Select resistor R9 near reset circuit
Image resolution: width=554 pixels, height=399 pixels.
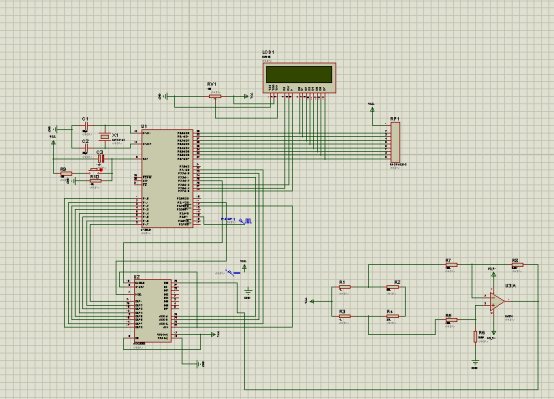[66, 174]
